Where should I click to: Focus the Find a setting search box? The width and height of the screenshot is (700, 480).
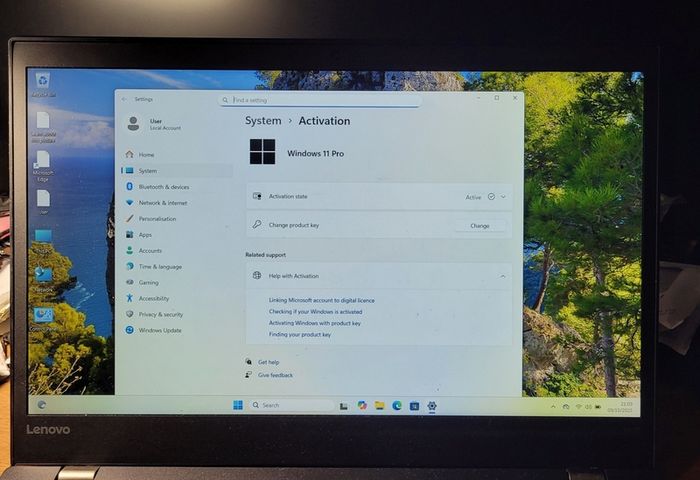[319, 100]
